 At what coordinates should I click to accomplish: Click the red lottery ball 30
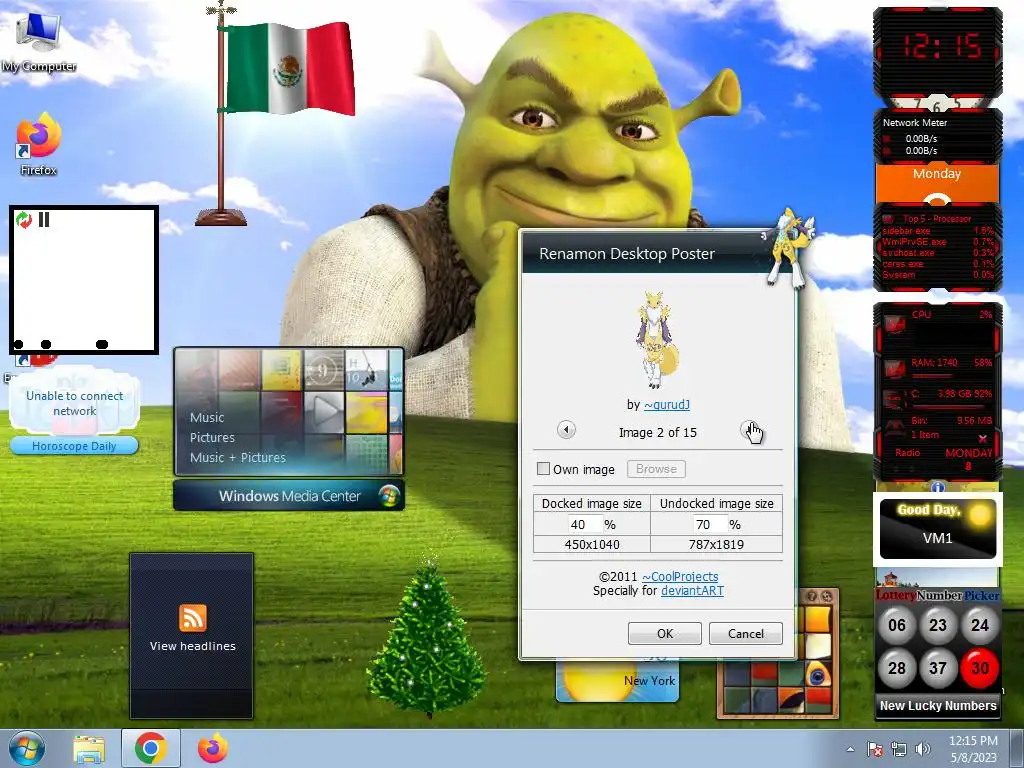pos(980,667)
